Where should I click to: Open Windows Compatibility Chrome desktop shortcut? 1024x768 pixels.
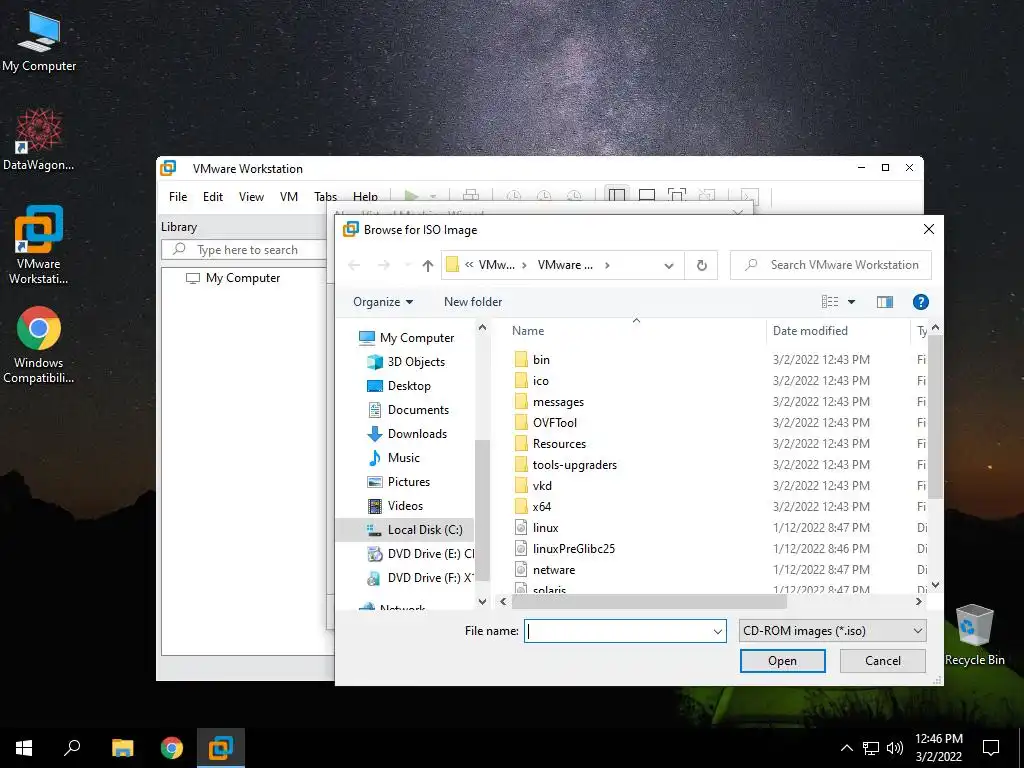click(39, 344)
